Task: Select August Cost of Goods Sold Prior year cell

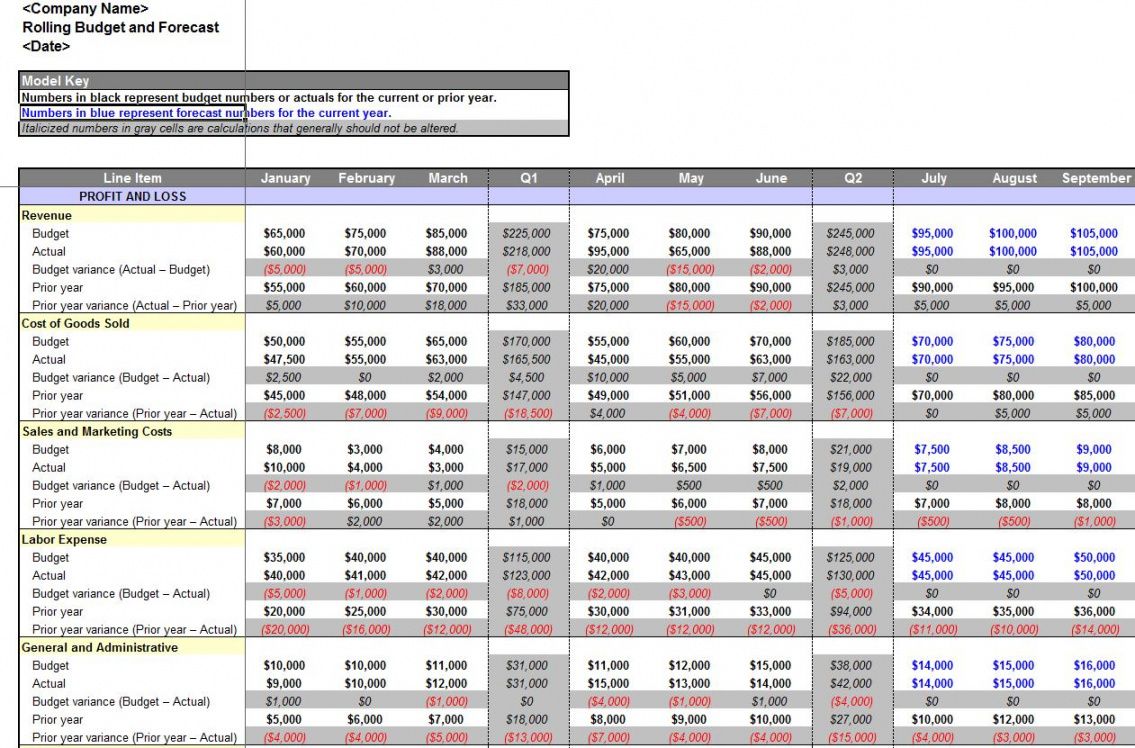Action: [1013, 395]
